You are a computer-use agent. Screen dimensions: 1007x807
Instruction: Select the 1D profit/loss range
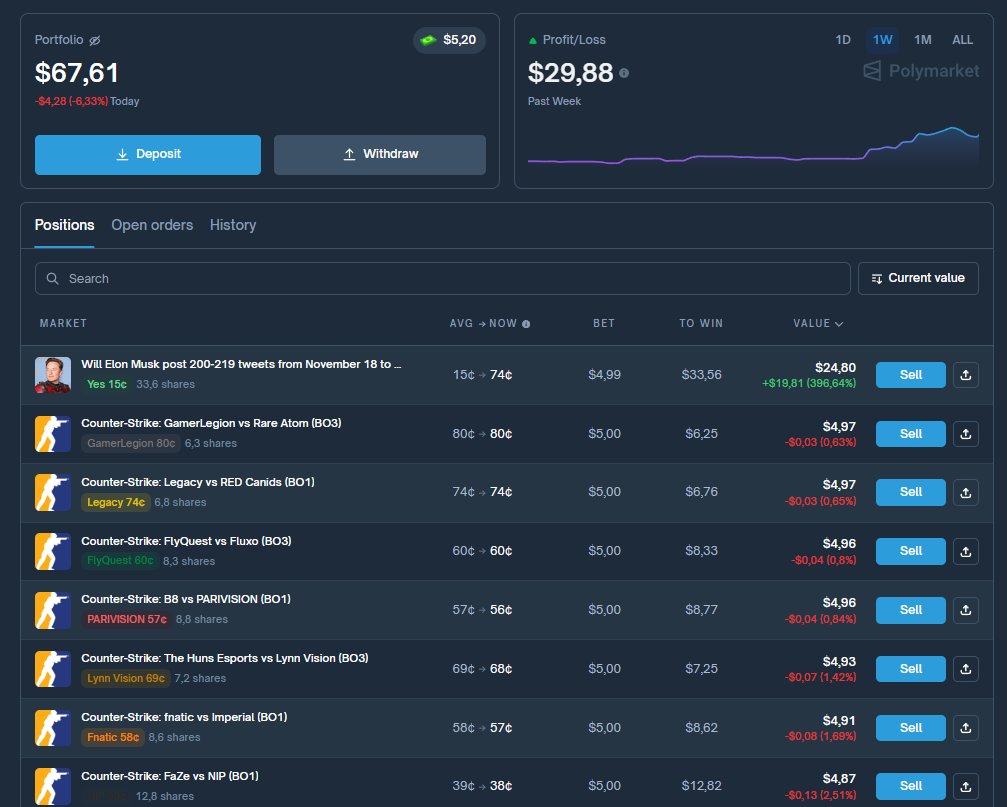(843, 40)
